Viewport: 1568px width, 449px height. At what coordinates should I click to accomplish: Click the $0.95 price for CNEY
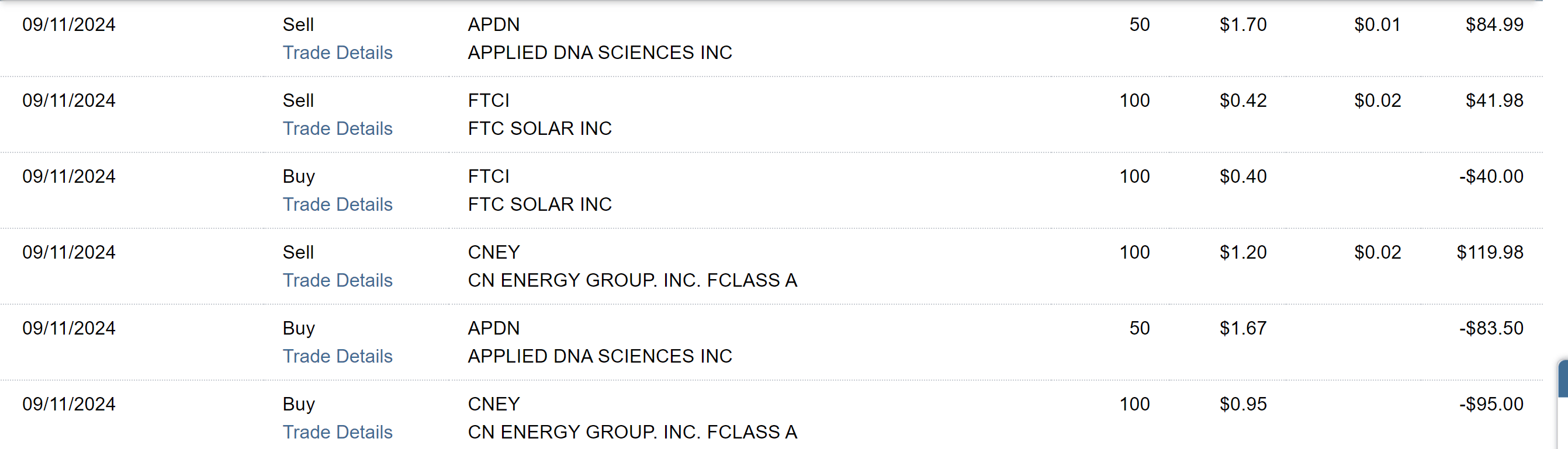click(1242, 404)
